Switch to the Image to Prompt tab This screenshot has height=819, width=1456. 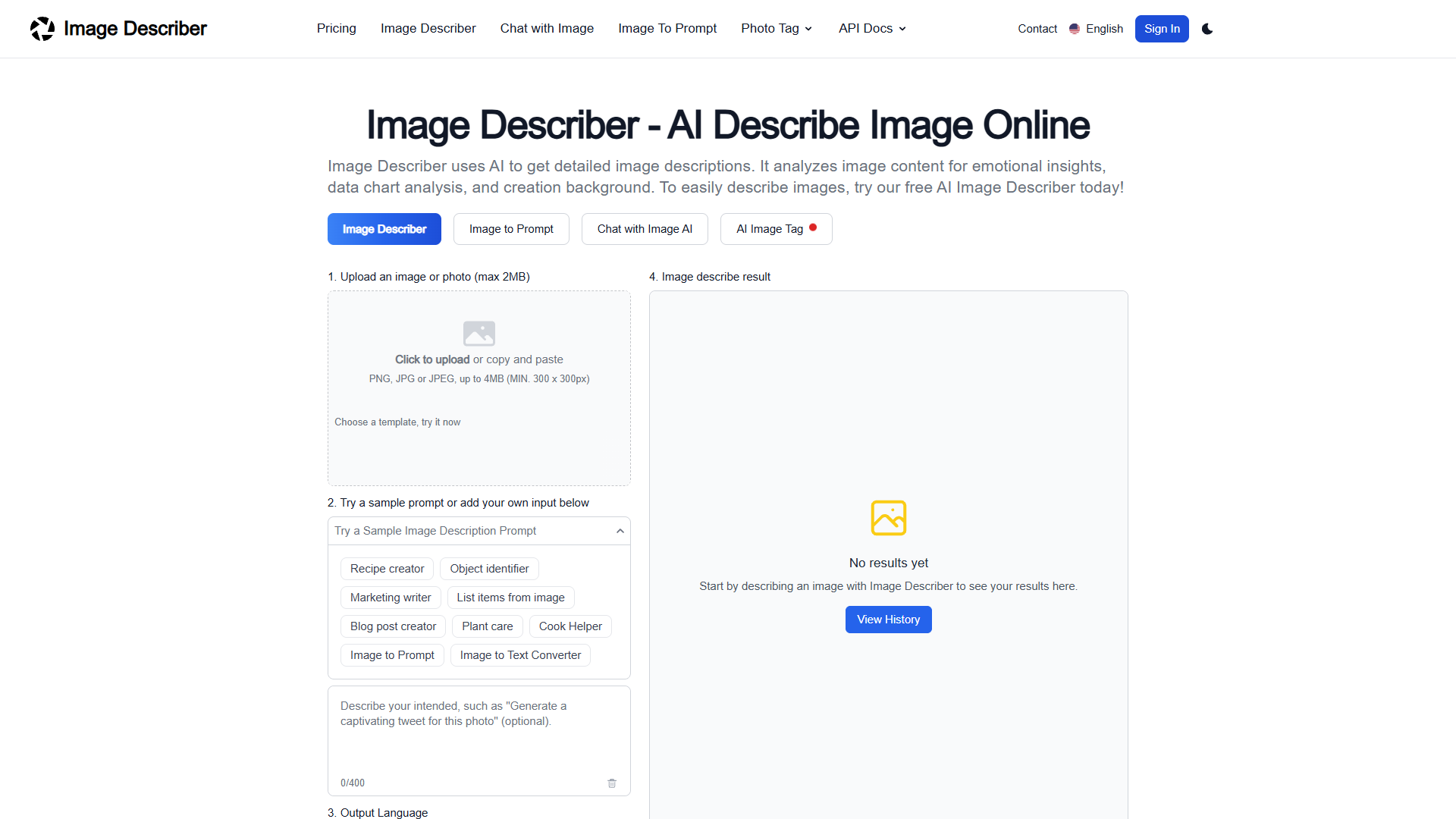[x=511, y=229]
